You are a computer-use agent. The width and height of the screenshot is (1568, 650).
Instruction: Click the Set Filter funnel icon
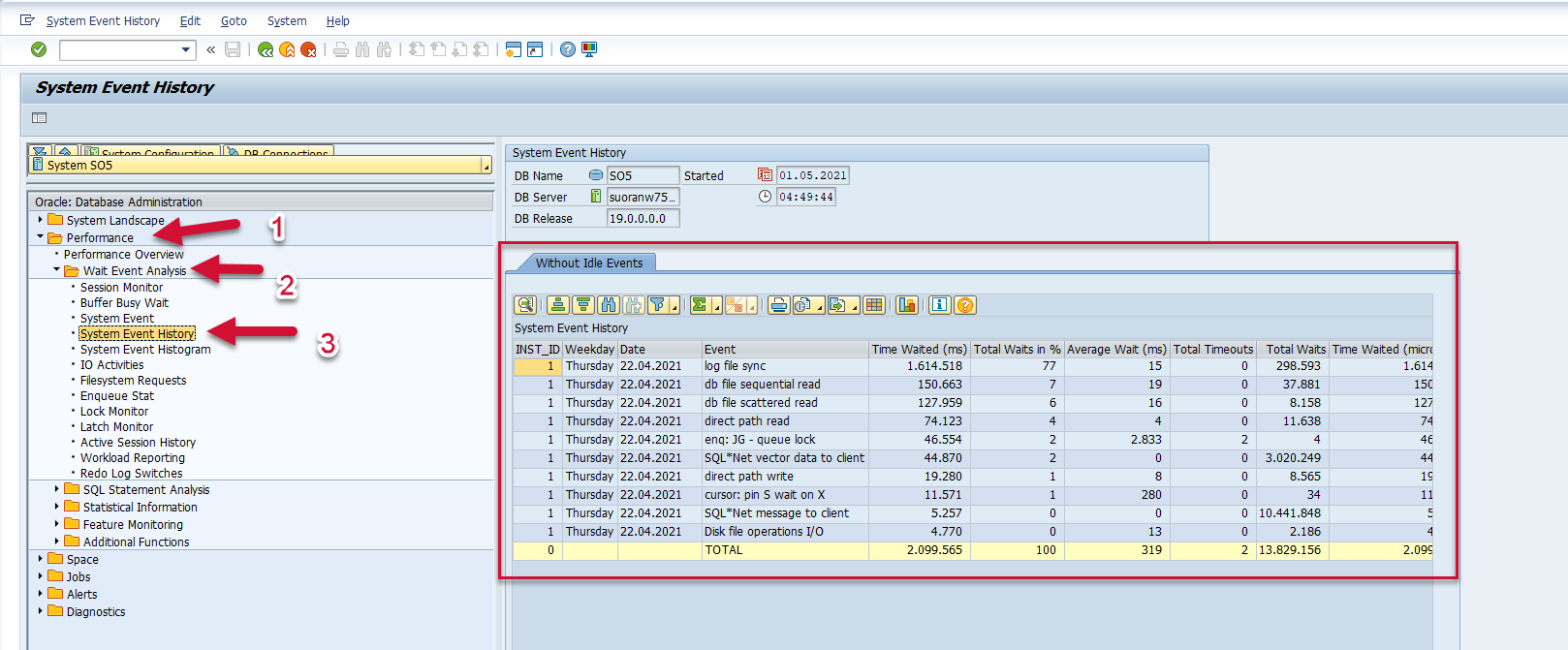[658, 305]
